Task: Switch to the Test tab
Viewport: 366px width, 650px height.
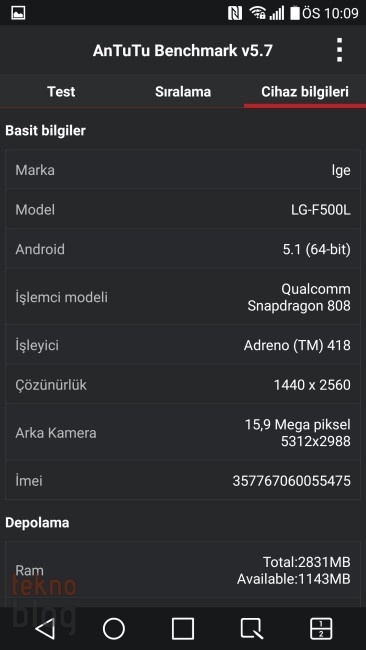Action: pos(61,92)
